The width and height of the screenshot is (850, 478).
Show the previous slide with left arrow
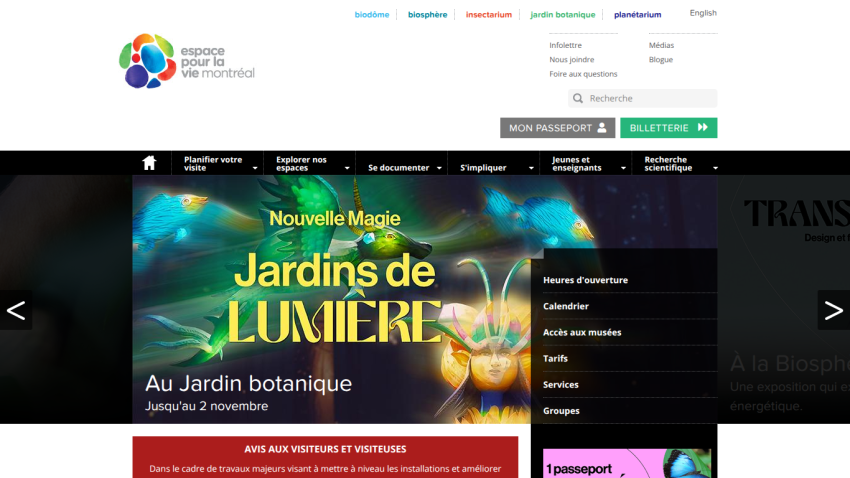pos(16,310)
